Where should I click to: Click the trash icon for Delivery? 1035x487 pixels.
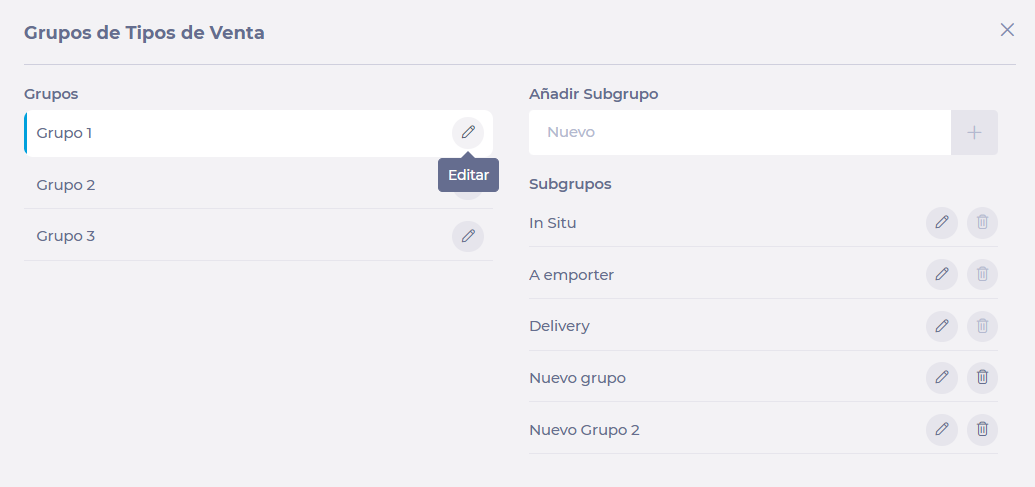click(982, 326)
